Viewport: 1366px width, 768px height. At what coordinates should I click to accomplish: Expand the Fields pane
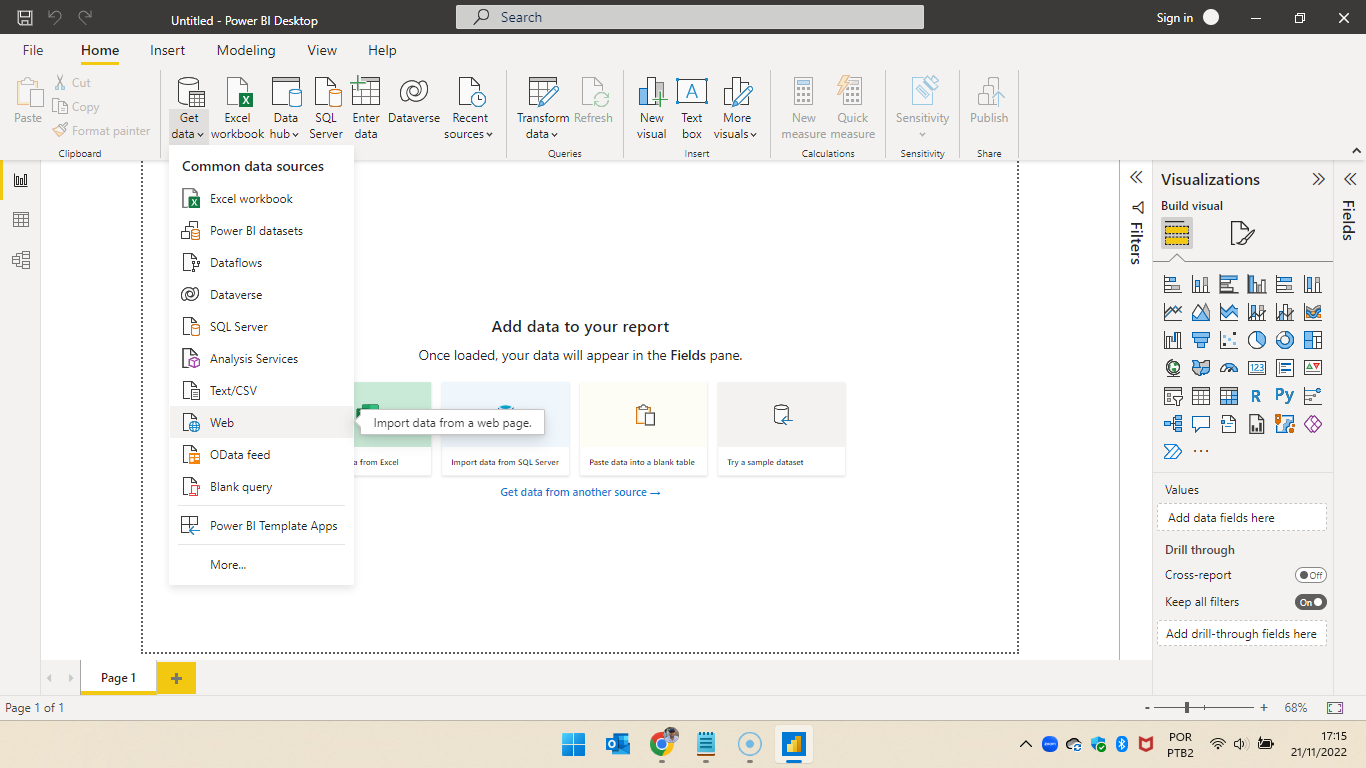1349,179
